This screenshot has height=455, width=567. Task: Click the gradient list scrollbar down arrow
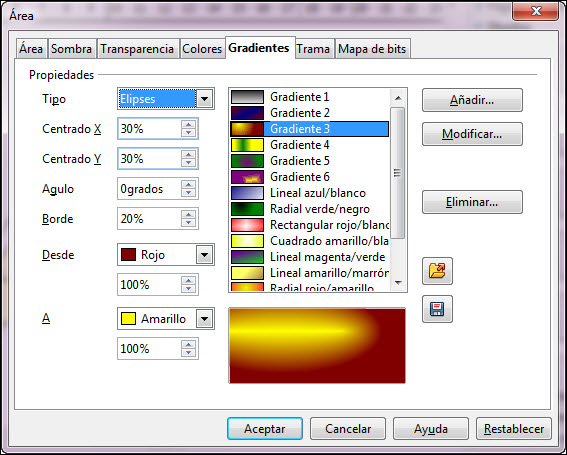(x=398, y=283)
